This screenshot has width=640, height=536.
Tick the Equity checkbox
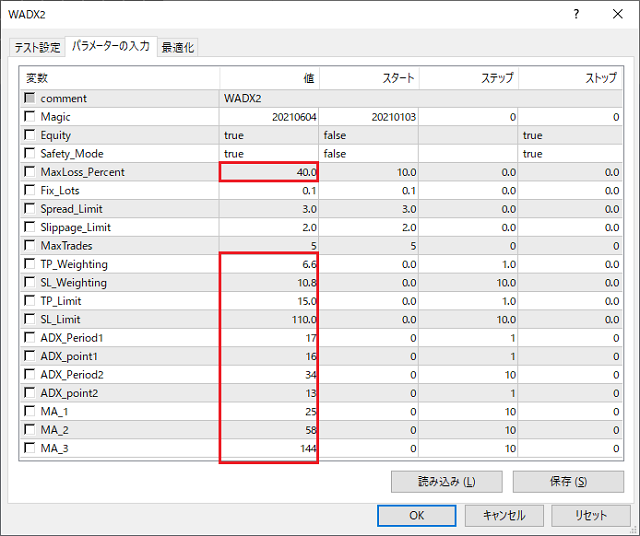[x=30, y=135]
